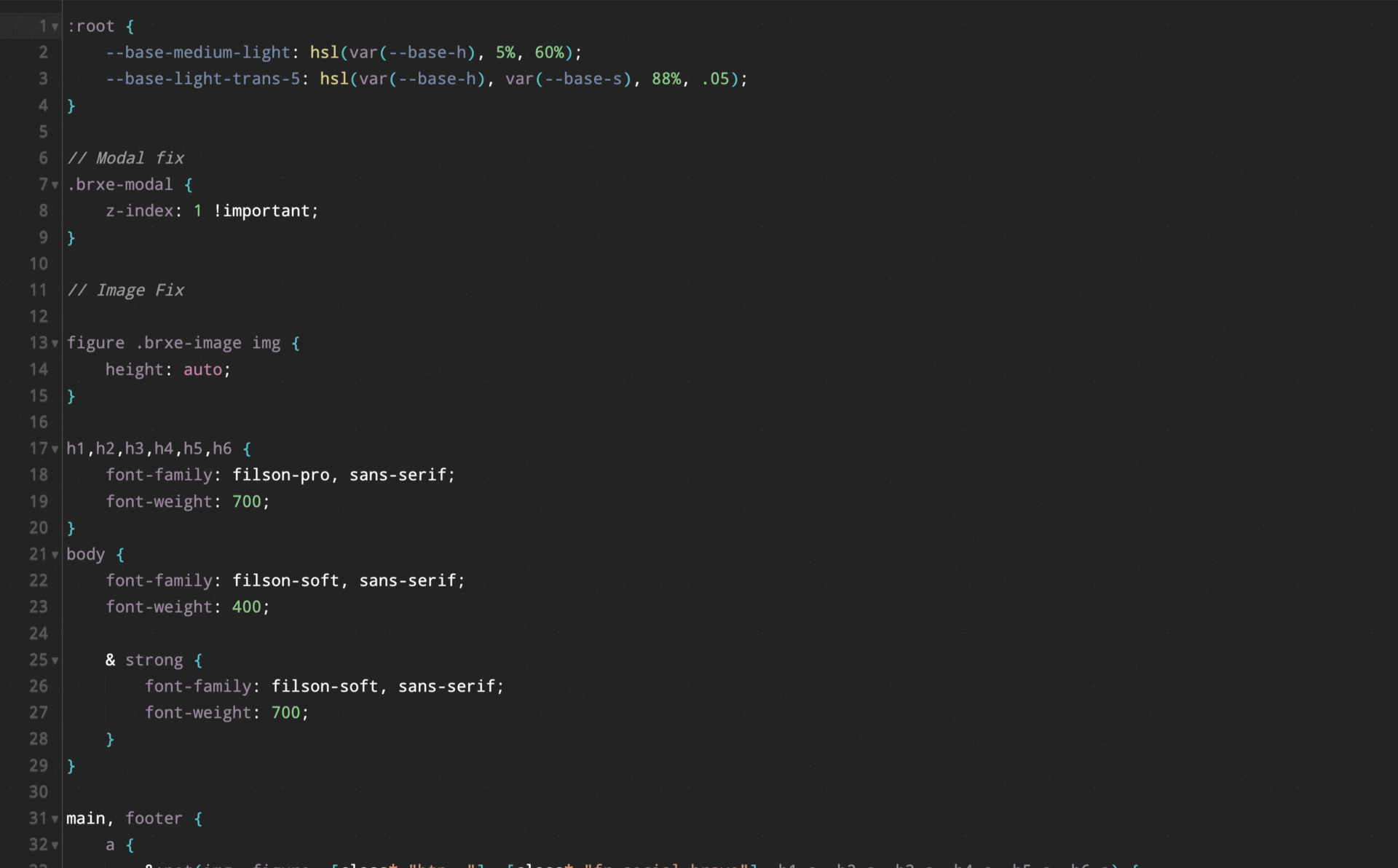Collapse the main, footer block on line 31
Screen dimensions: 1398x868
click(55, 819)
